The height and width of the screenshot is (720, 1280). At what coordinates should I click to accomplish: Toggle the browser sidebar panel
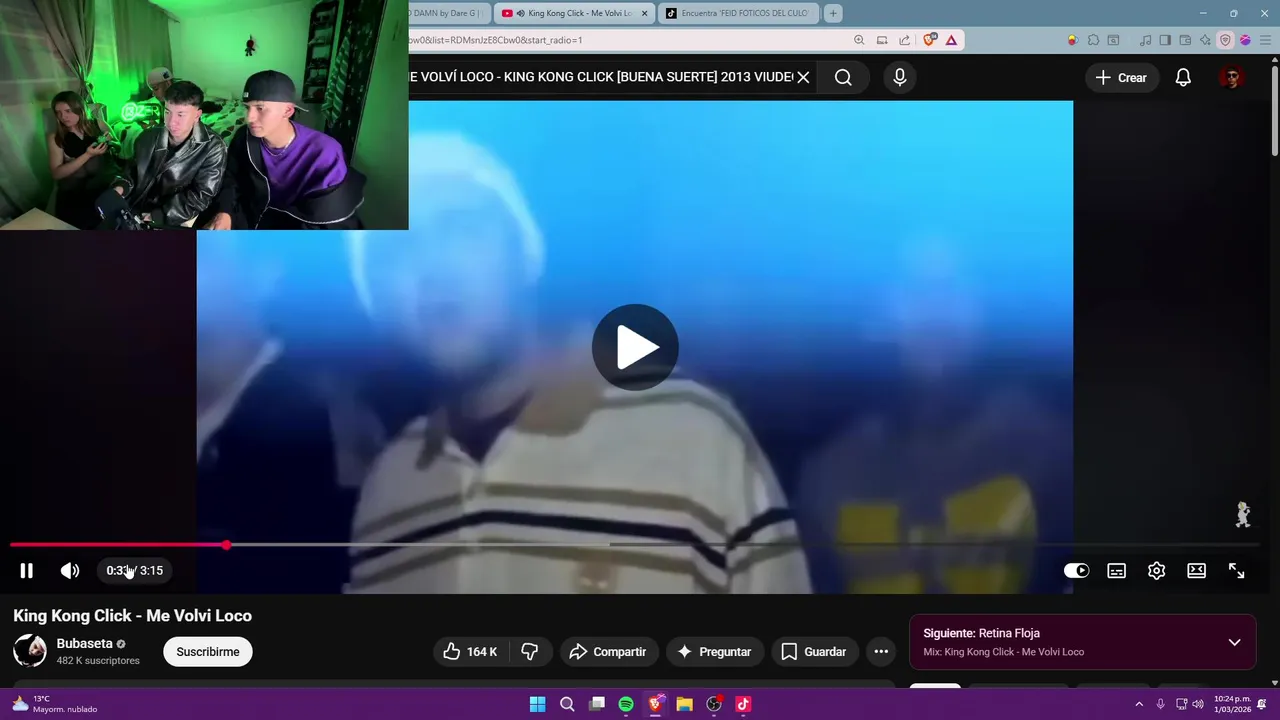(x=1165, y=40)
